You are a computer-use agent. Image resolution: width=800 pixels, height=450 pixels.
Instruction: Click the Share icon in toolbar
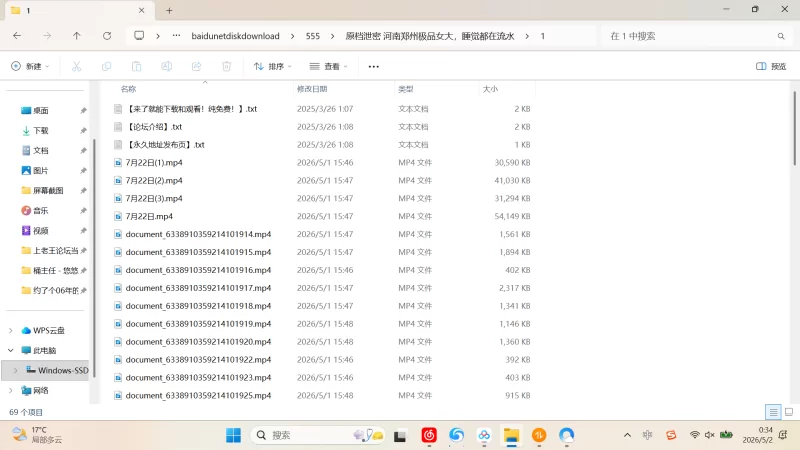point(196,66)
